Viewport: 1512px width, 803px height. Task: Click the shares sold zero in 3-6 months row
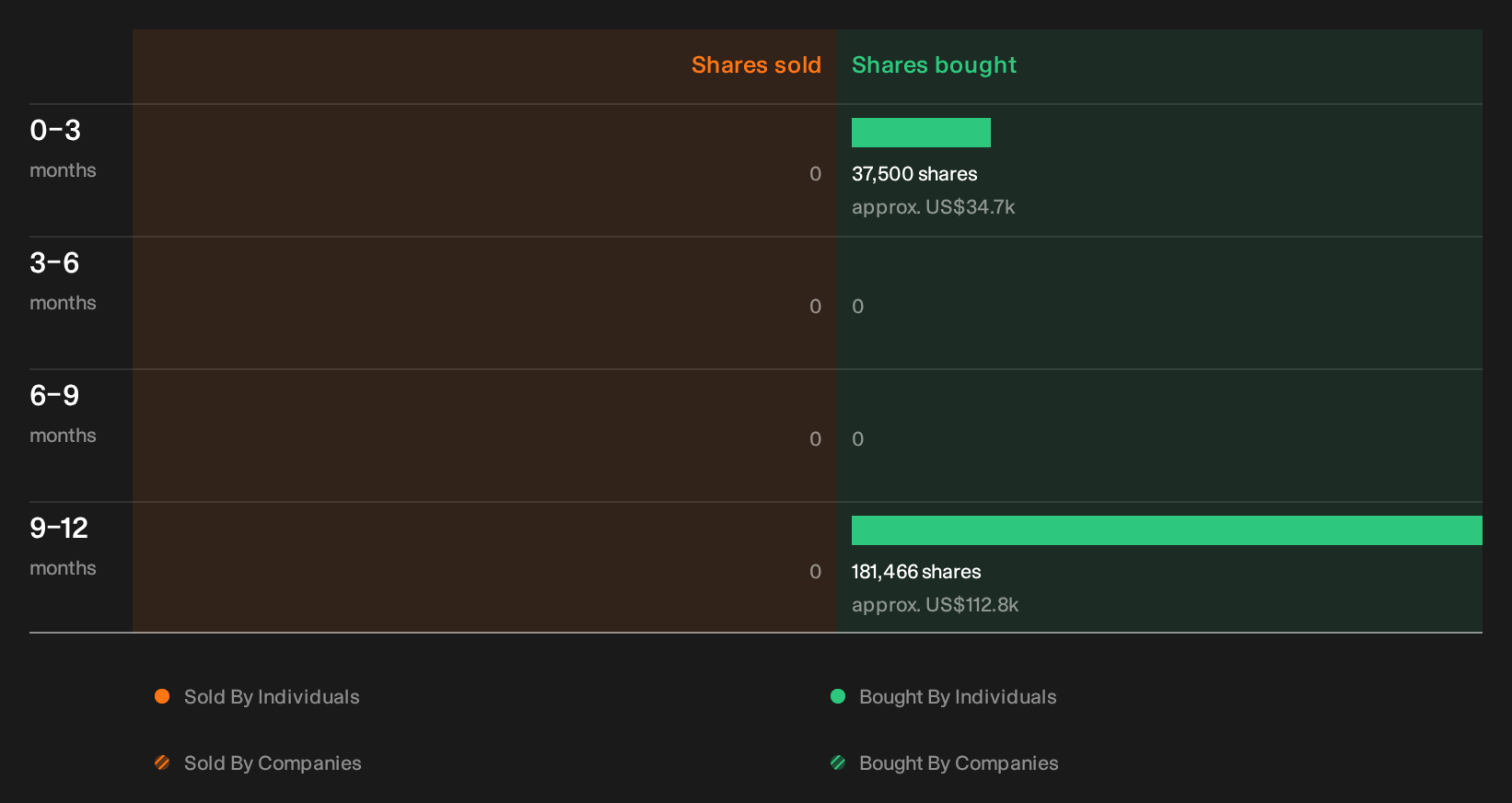click(x=815, y=307)
